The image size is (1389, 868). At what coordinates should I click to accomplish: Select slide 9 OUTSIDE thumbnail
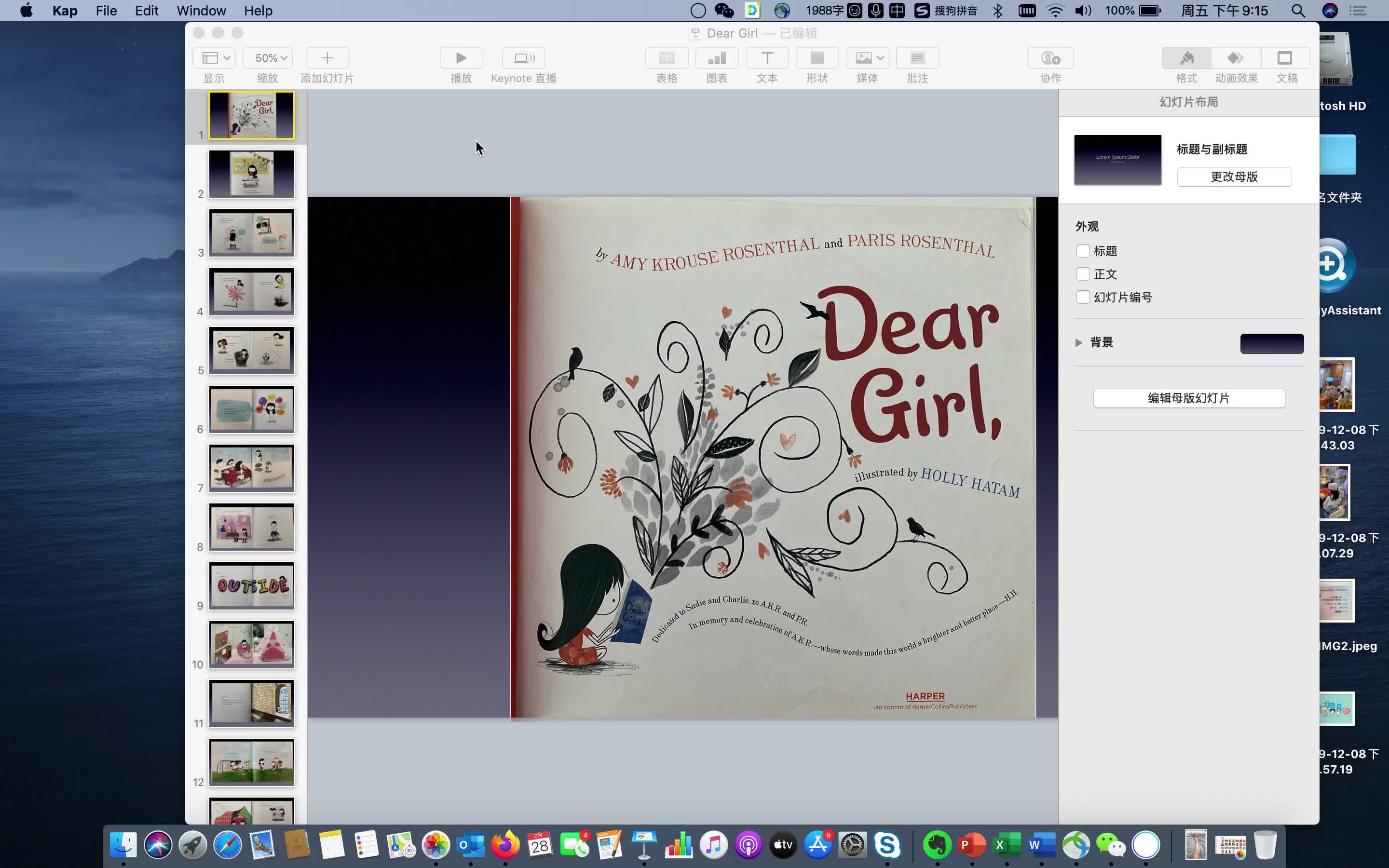251,585
